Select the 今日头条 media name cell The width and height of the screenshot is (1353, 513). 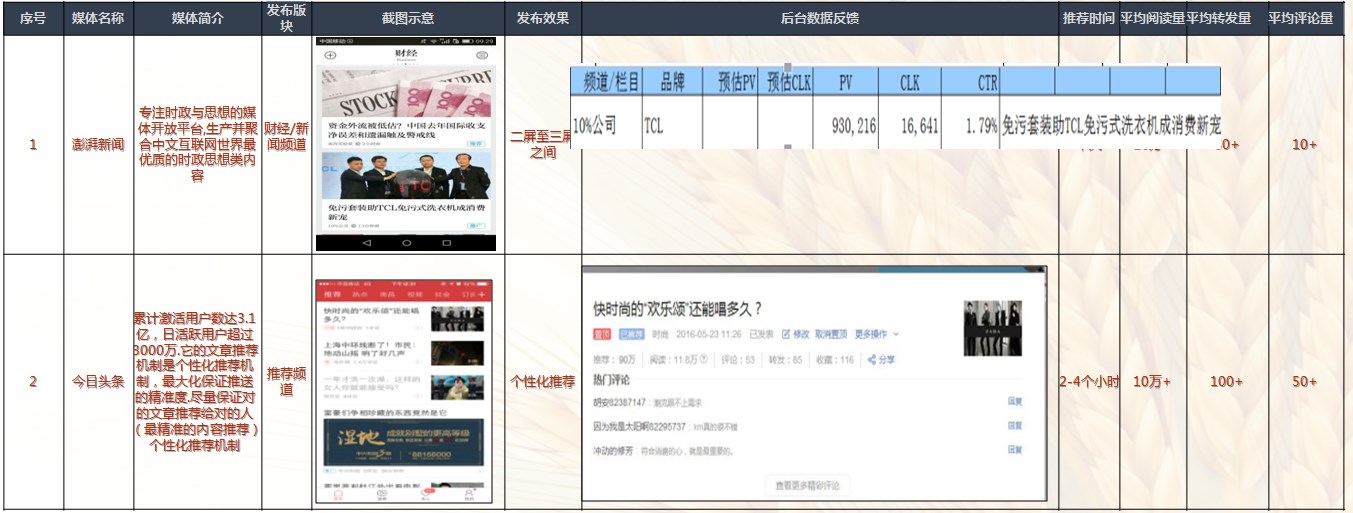pos(99,382)
